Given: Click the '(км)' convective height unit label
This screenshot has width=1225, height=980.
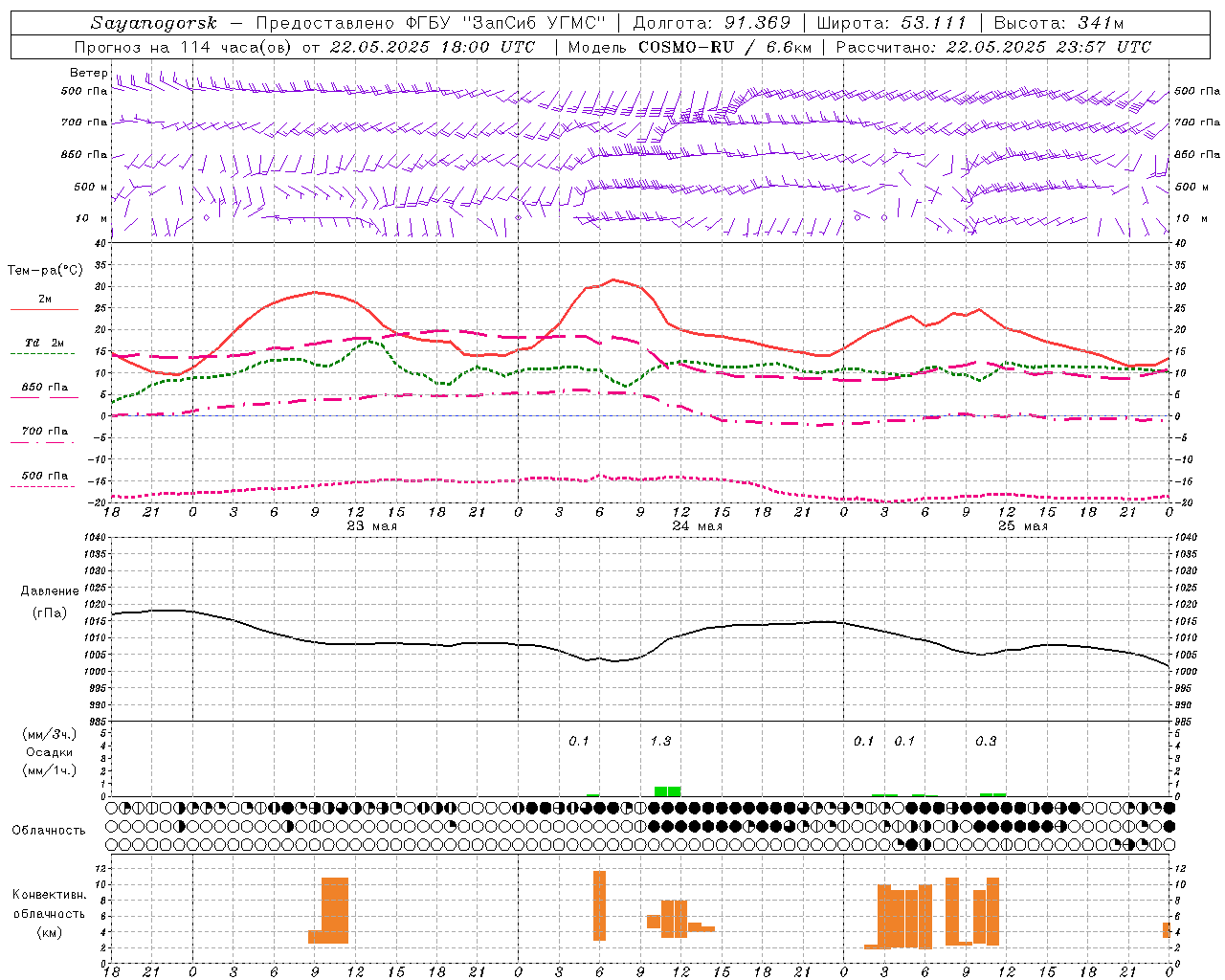Looking at the screenshot, I should [49, 933].
